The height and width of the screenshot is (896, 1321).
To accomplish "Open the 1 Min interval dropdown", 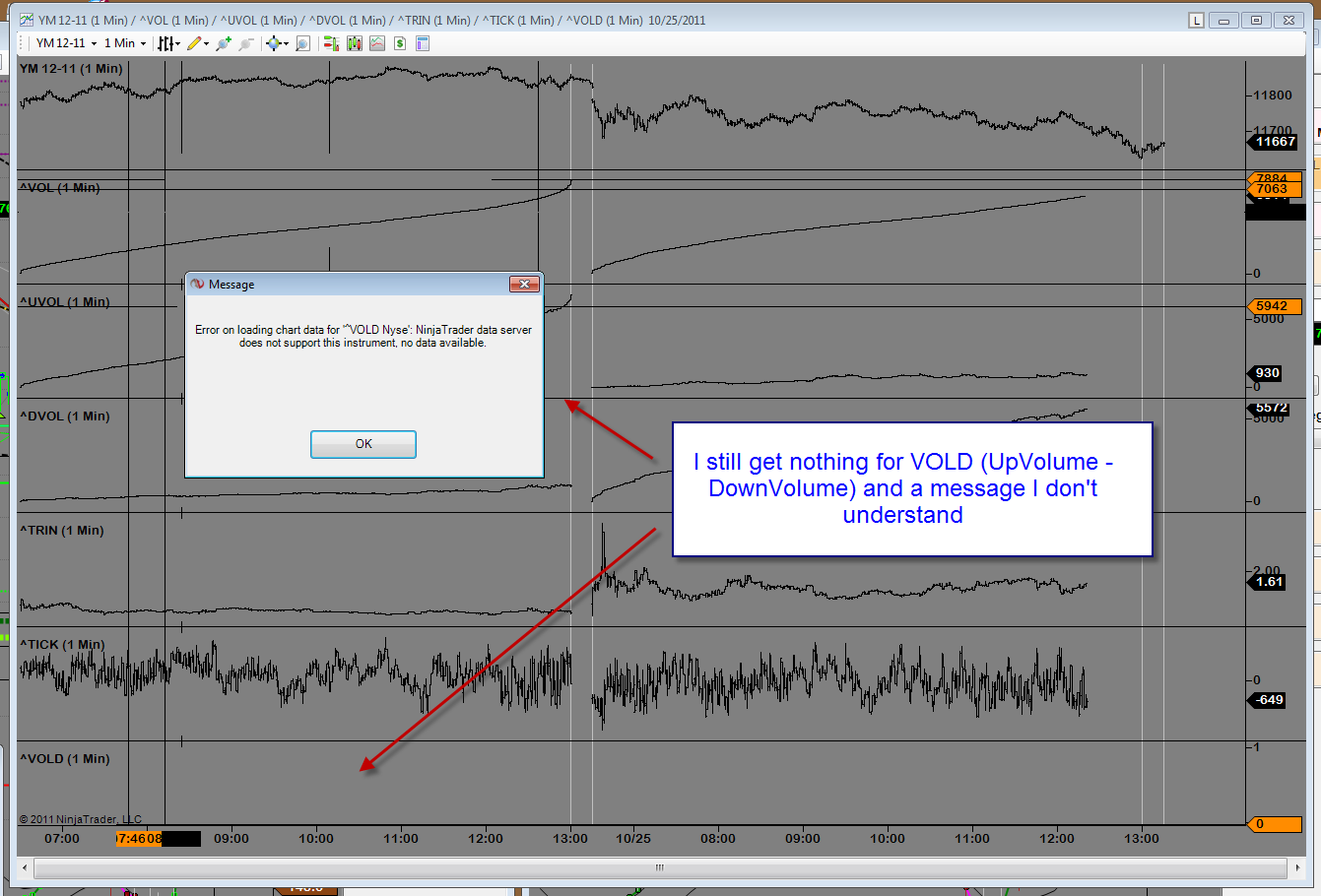I will tap(125, 43).
